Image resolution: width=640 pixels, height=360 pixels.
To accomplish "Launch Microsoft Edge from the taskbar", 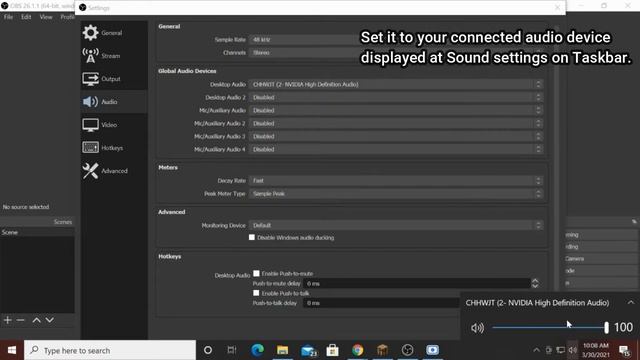I will click(257, 350).
